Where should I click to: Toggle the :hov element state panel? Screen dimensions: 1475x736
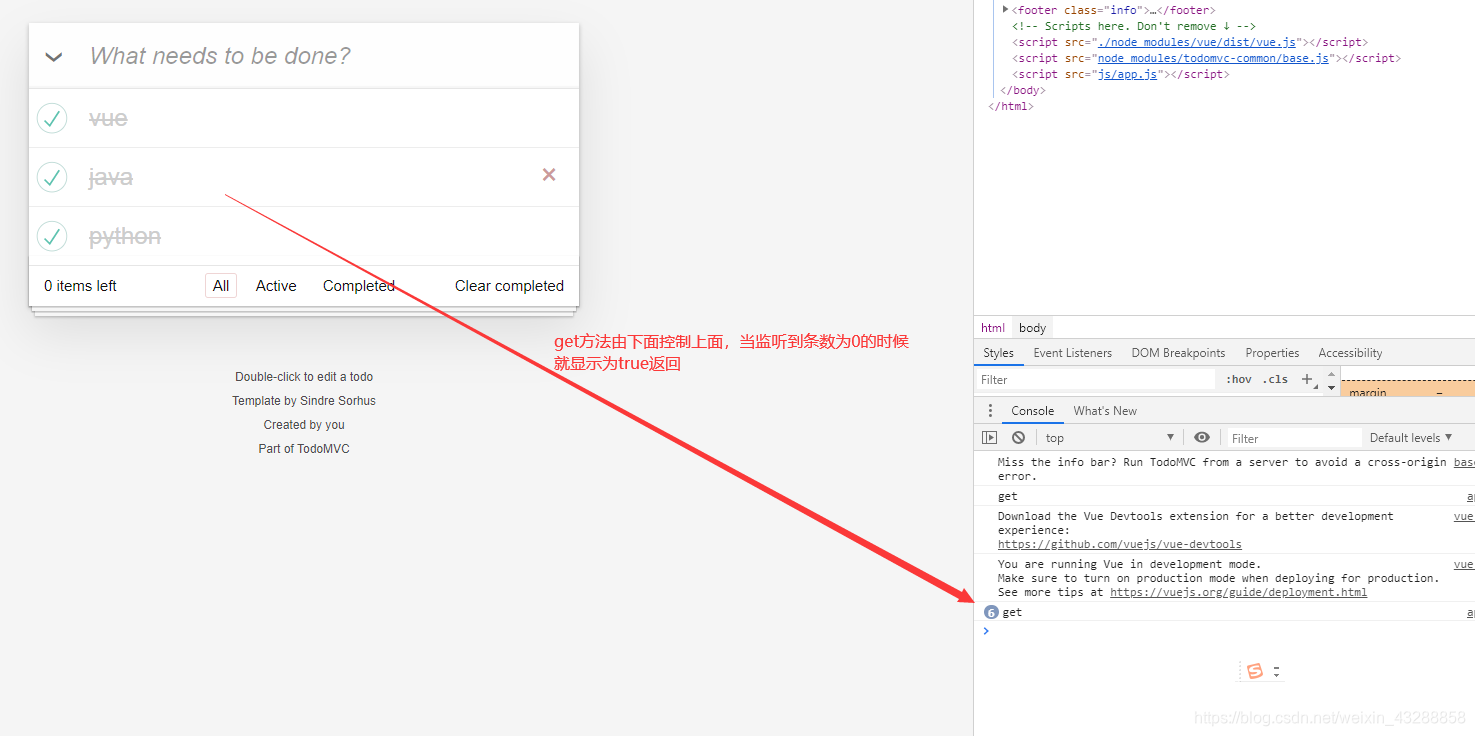[1239, 380]
